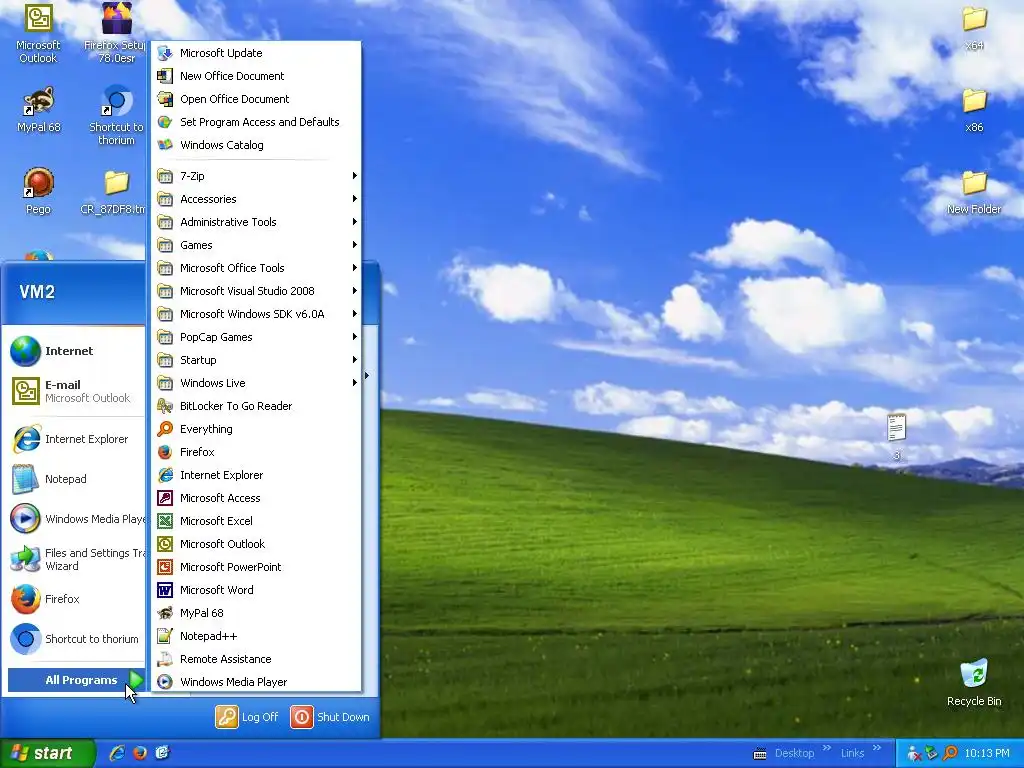Viewport: 1024px width, 768px height.
Task: Click the New Office Document icon
Action: [165, 76]
